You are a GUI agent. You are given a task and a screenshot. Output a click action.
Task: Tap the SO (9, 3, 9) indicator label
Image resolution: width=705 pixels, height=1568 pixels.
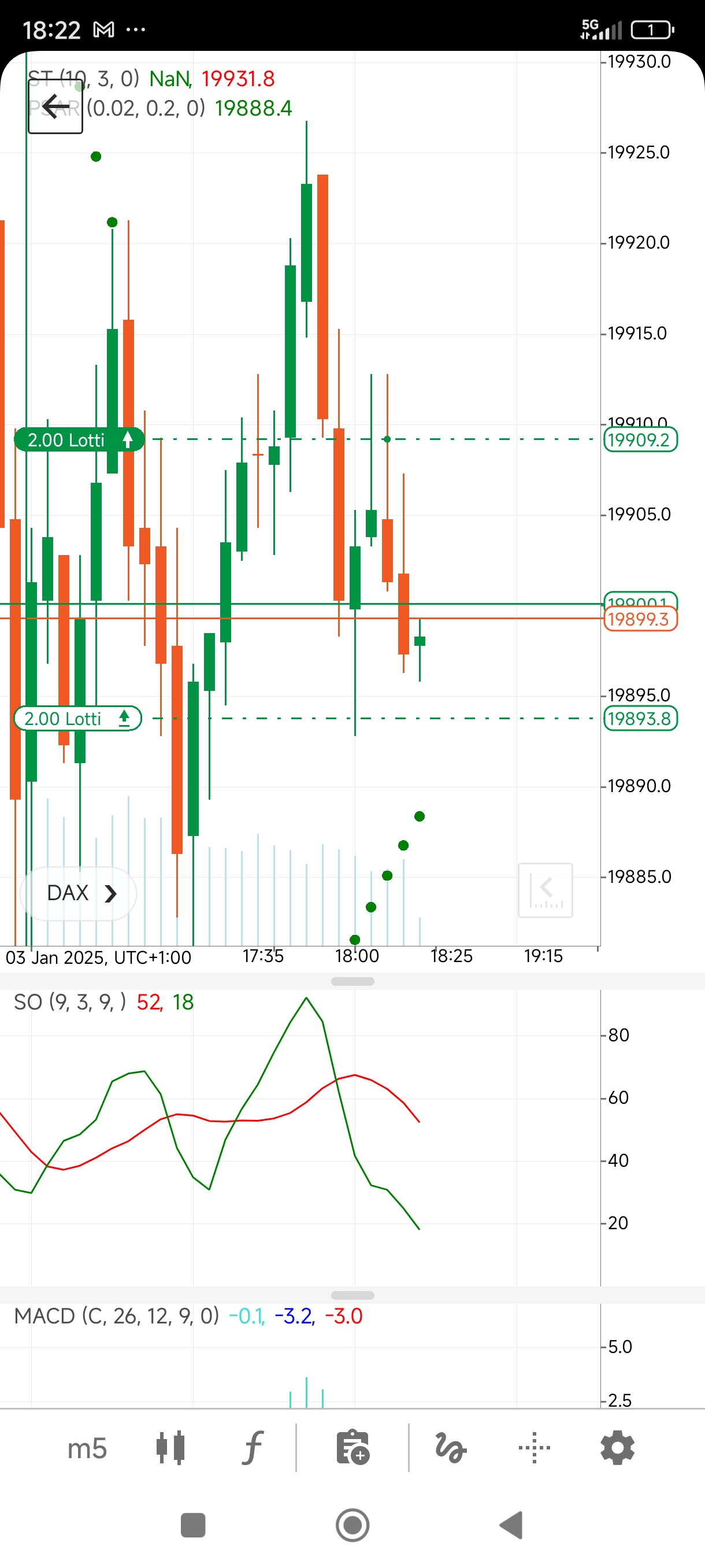coord(70,1003)
